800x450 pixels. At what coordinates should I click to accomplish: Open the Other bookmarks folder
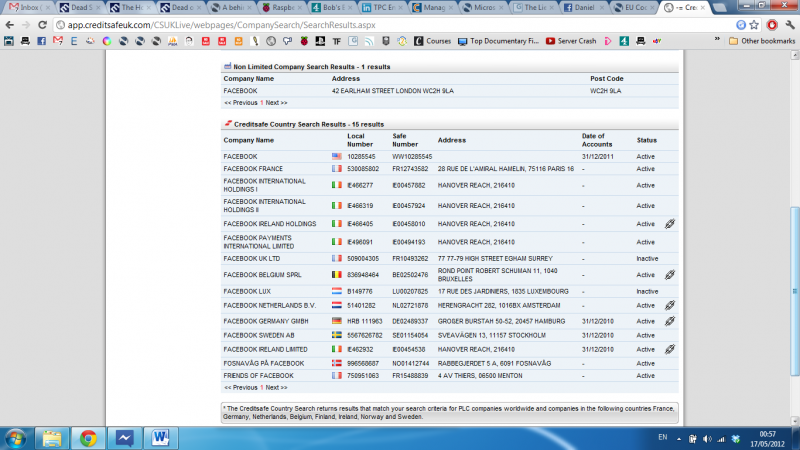tap(762, 41)
